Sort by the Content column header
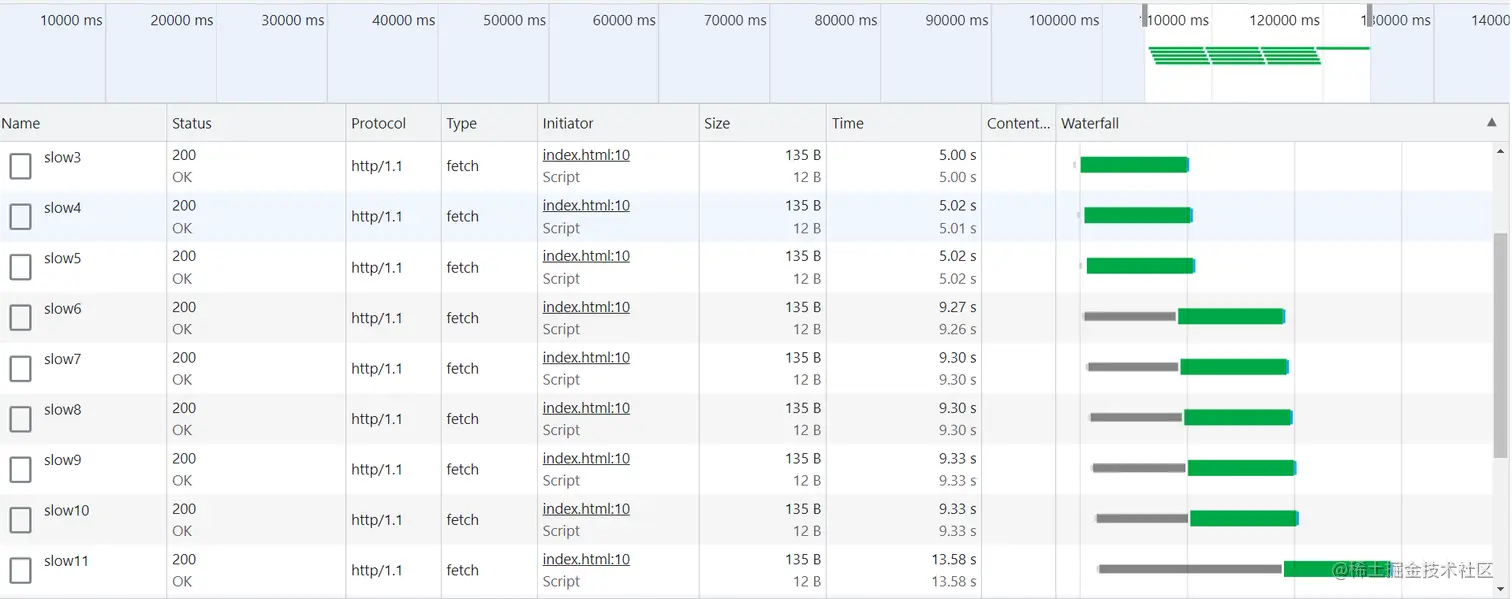This screenshot has width=1512, height=599. click(1018, 123)
